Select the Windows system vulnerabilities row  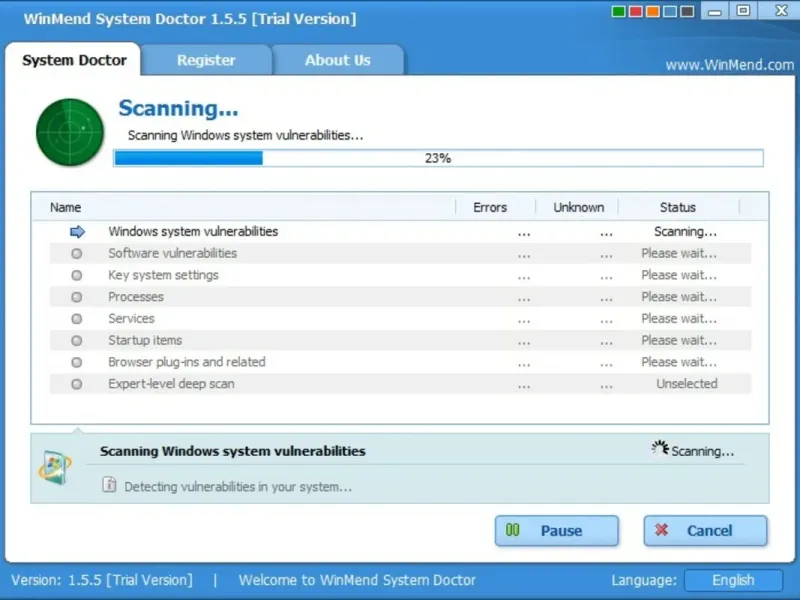(401, 232)
